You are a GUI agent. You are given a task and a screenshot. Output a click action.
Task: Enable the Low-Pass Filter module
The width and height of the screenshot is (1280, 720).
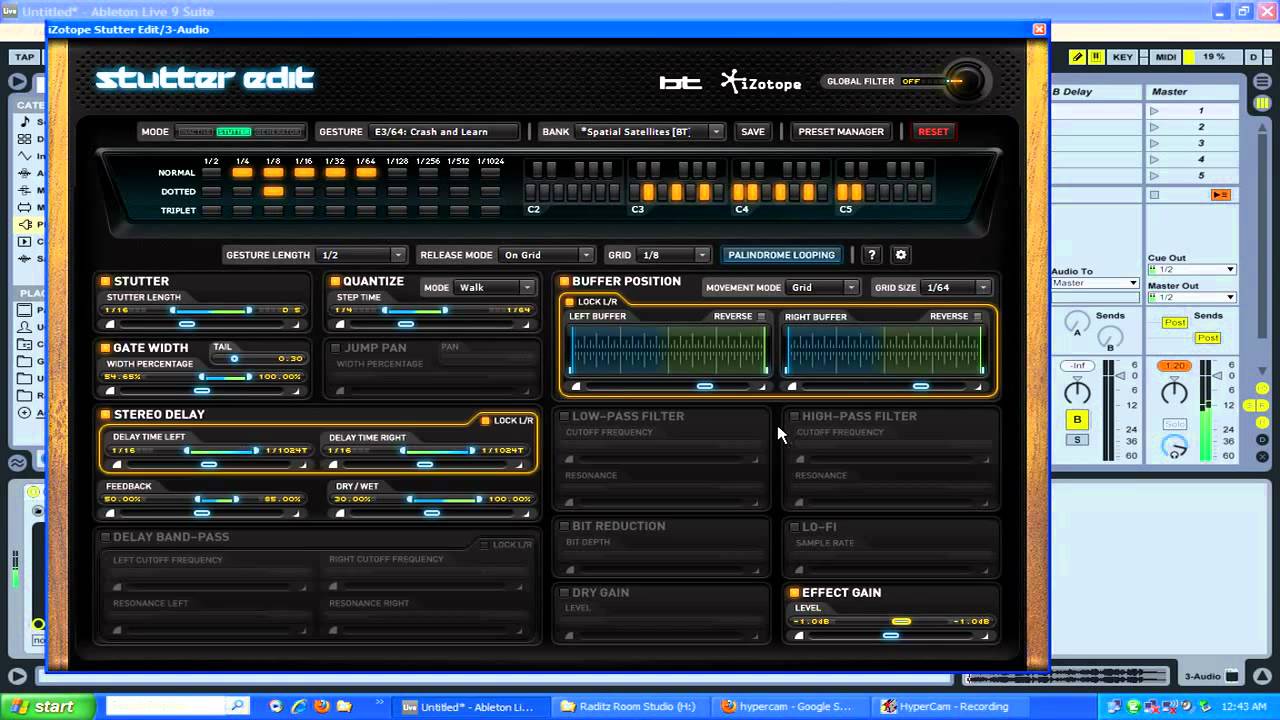tap(564, 416)
